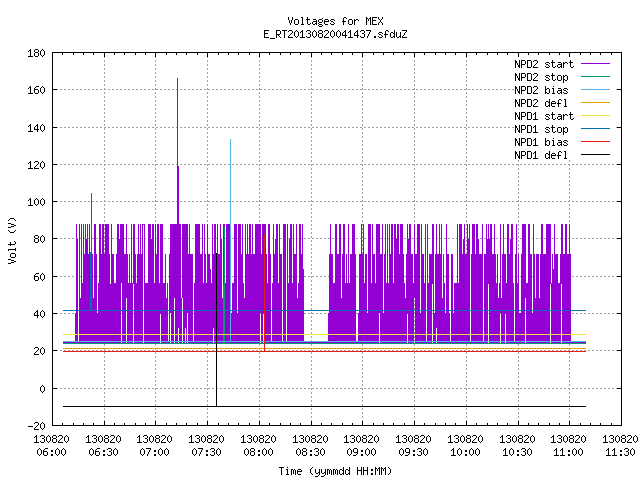
Task: Click the y-axis tick value 40
Action: [40, 314]
